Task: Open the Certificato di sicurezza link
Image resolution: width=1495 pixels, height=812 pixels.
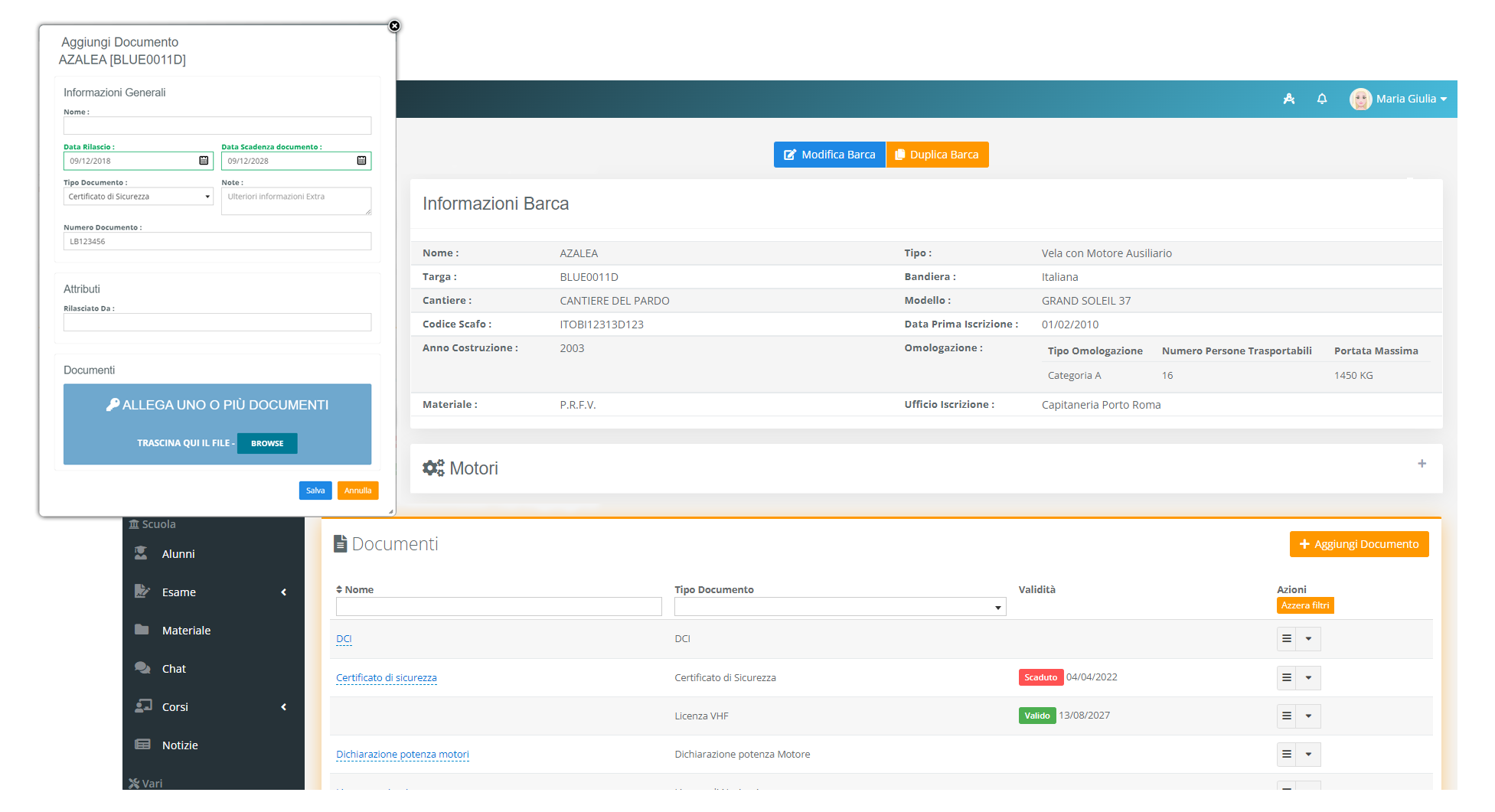Action: tap(387, 678)
